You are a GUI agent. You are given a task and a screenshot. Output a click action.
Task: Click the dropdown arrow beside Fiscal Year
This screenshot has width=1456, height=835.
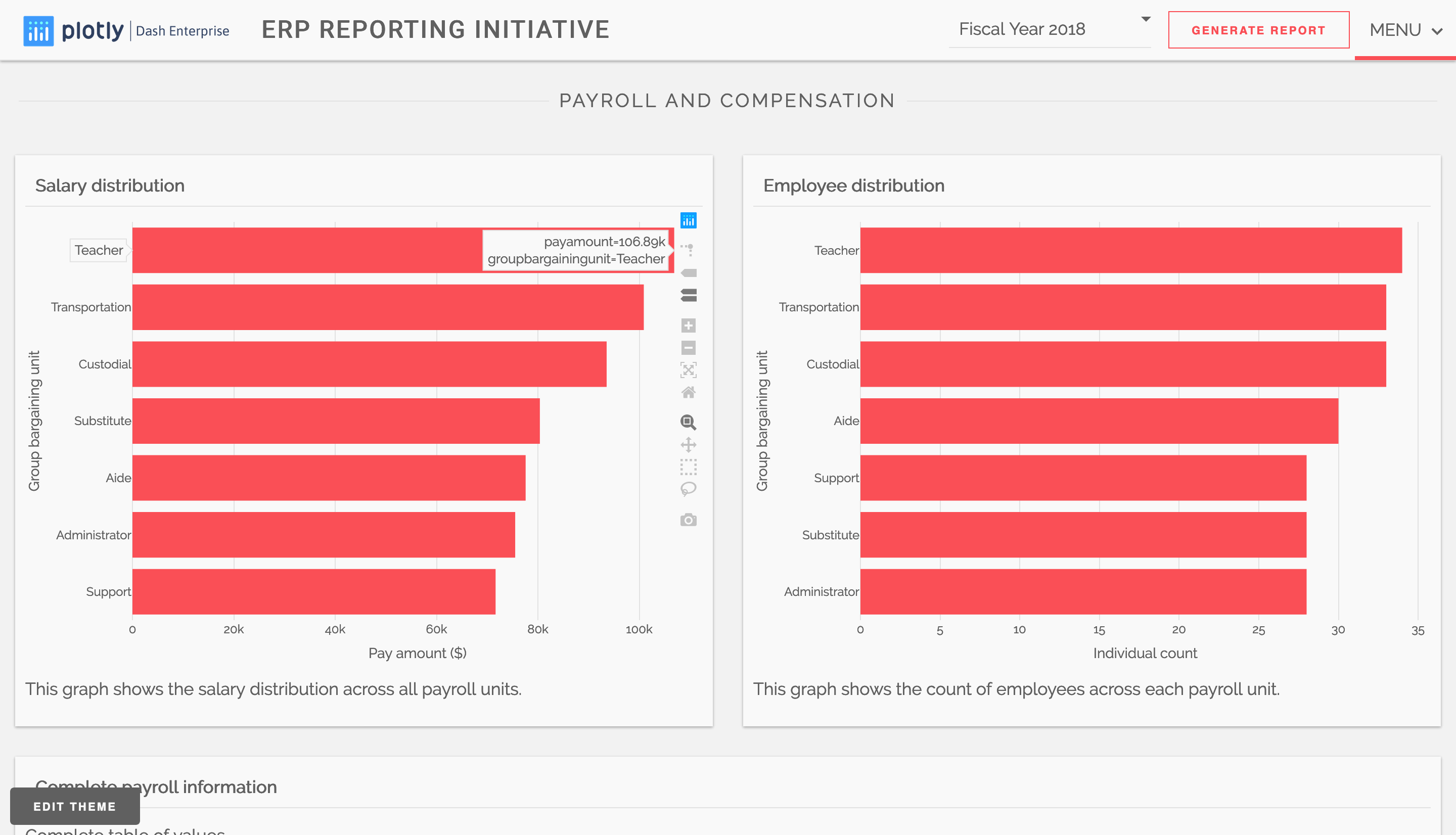point(1145,19)
